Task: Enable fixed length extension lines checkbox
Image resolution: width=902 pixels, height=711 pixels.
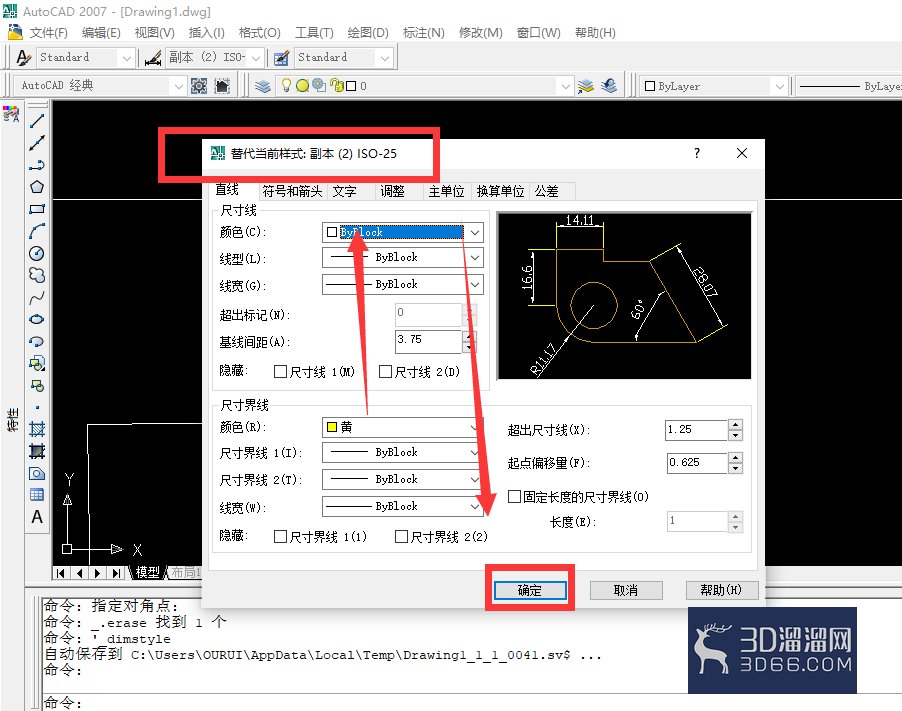Action: click(x=514, y=496)
